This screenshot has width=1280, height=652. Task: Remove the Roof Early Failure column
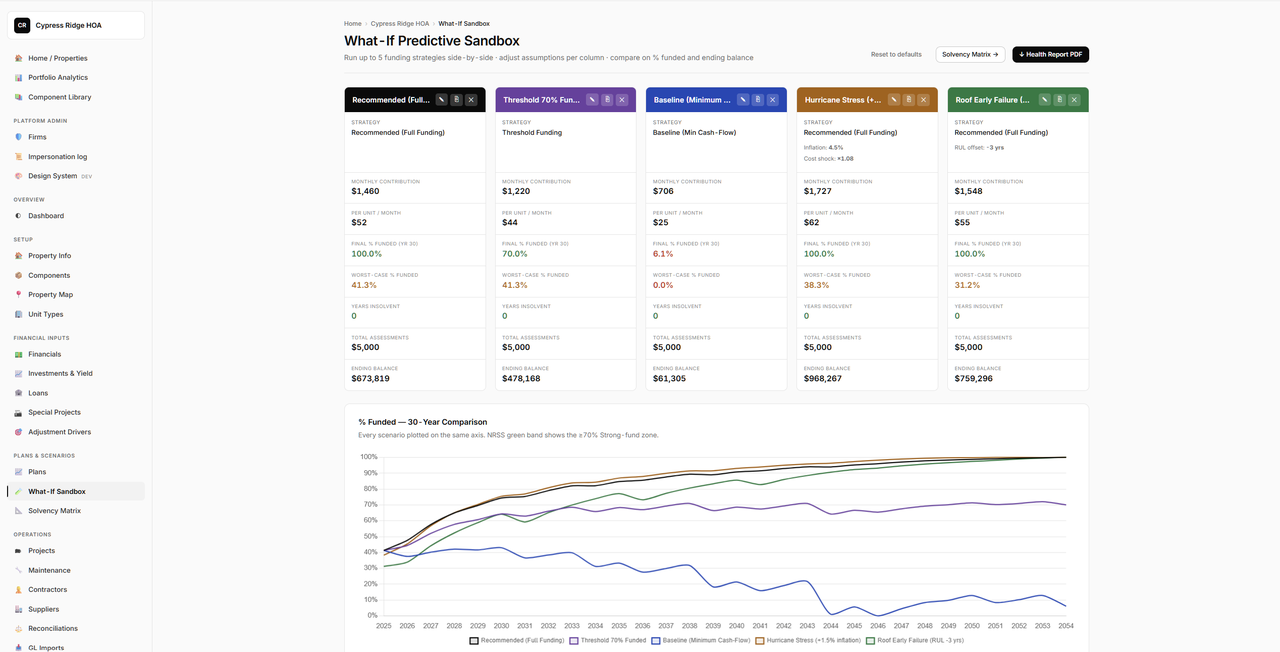click(x=1074, y=100)
